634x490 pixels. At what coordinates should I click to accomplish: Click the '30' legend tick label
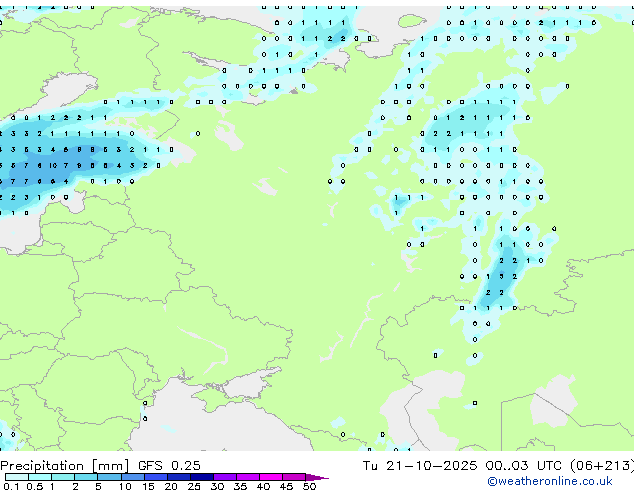pos(217,486)
